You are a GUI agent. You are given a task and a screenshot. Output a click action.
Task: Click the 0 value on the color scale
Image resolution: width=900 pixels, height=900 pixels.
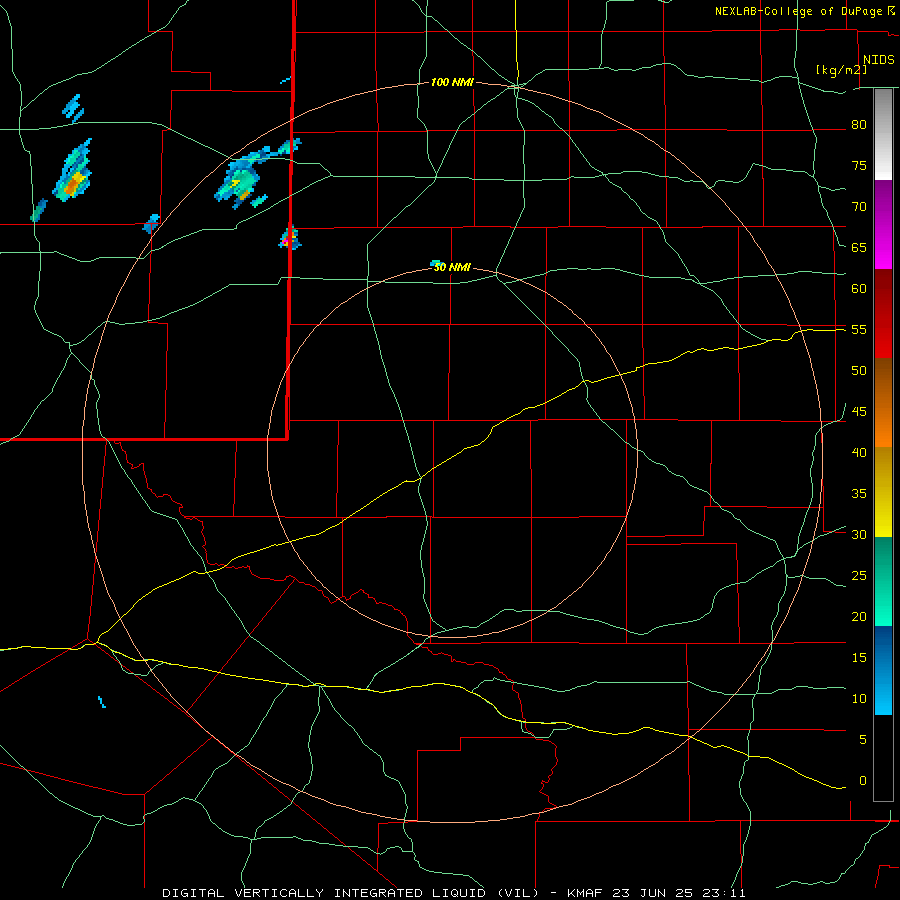[x=863, y=781]
